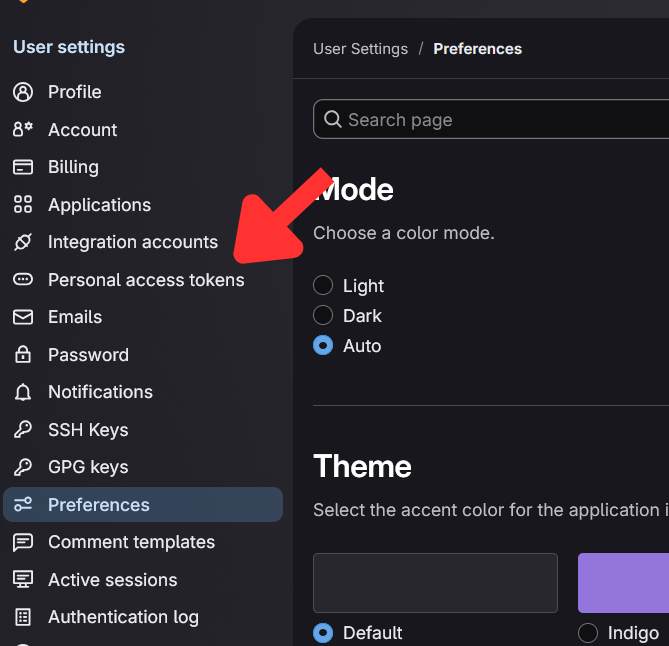Click the Profile icon in sidebar

pos(23,92)
